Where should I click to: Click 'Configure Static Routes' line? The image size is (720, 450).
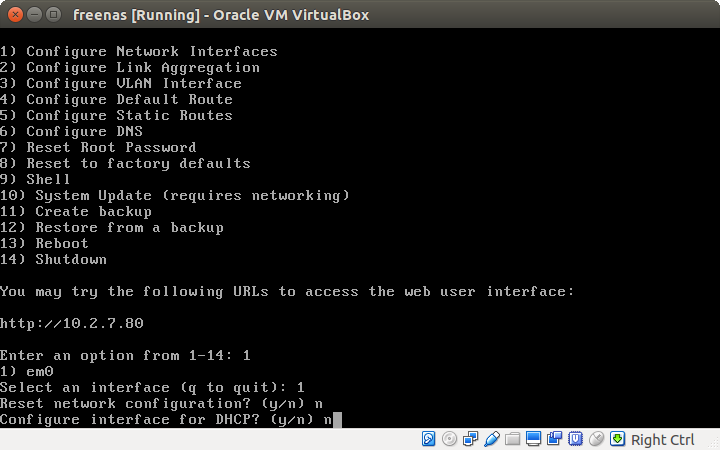tap(116, 116)
